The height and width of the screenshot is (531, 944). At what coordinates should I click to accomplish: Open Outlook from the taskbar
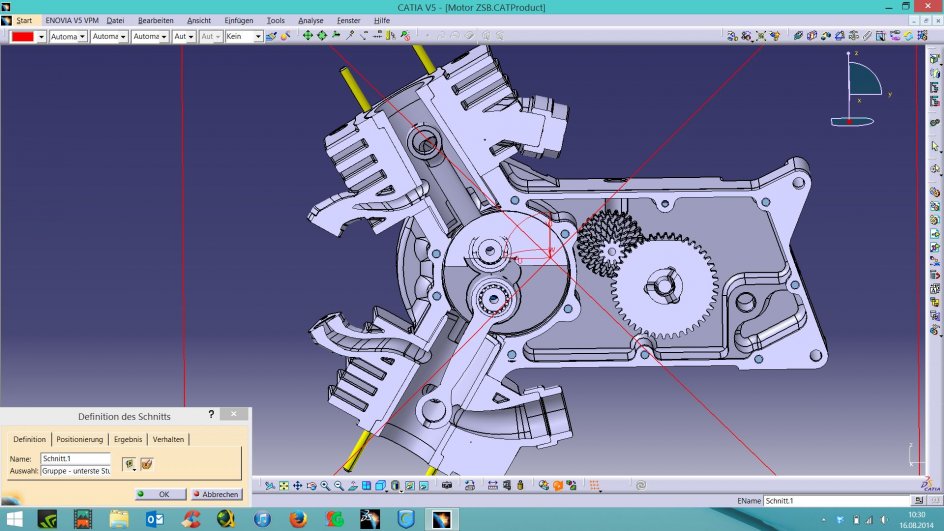click(x=155, y=518)
